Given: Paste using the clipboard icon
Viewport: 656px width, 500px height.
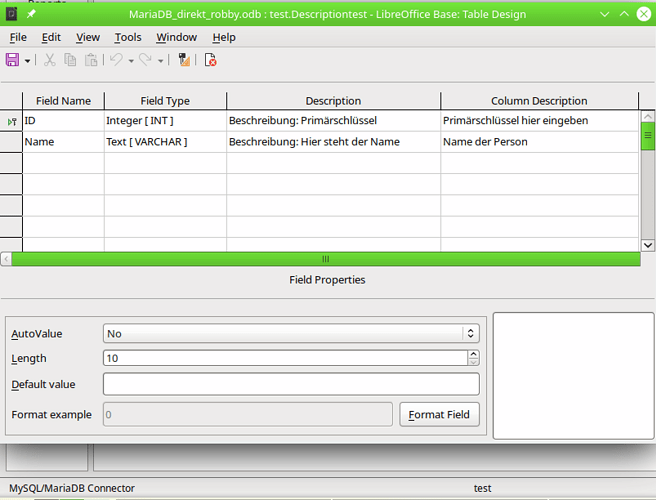Looking at the screenshot, I should (91, 60).
